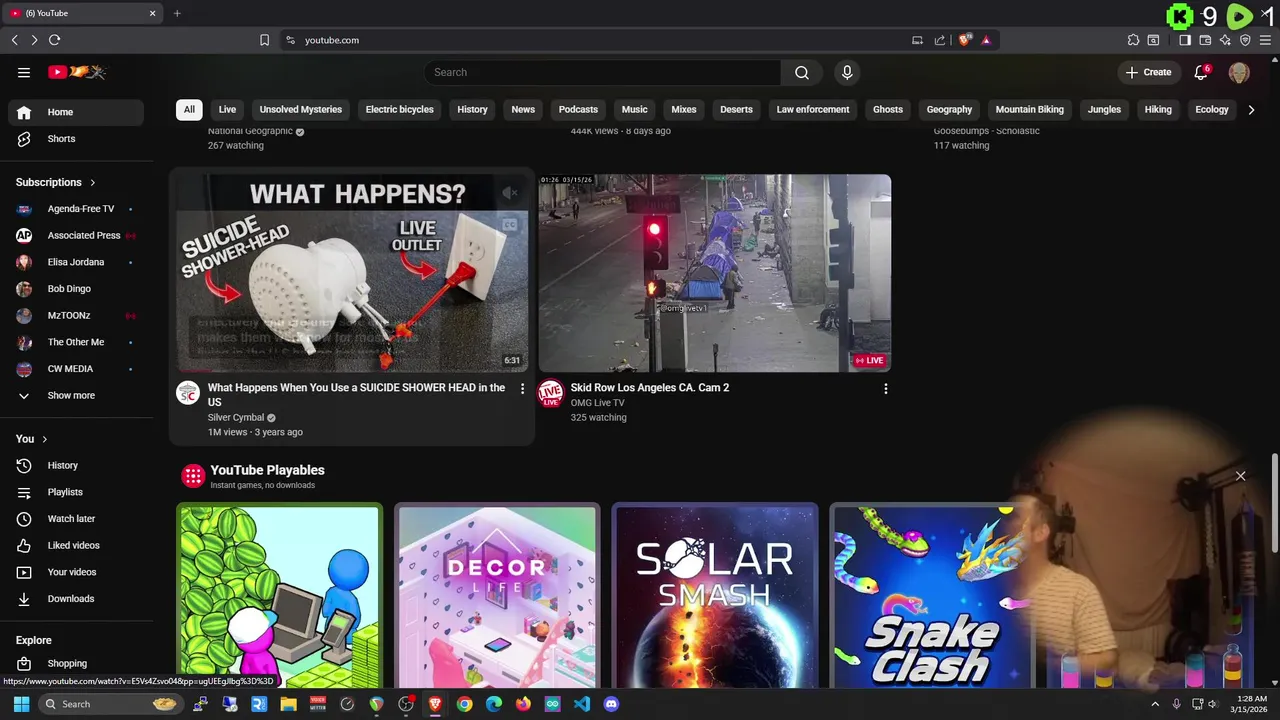Select the Unsolved Mysteries chip
This screenshot has height=720, width=1280.
[x=300, y=110]
